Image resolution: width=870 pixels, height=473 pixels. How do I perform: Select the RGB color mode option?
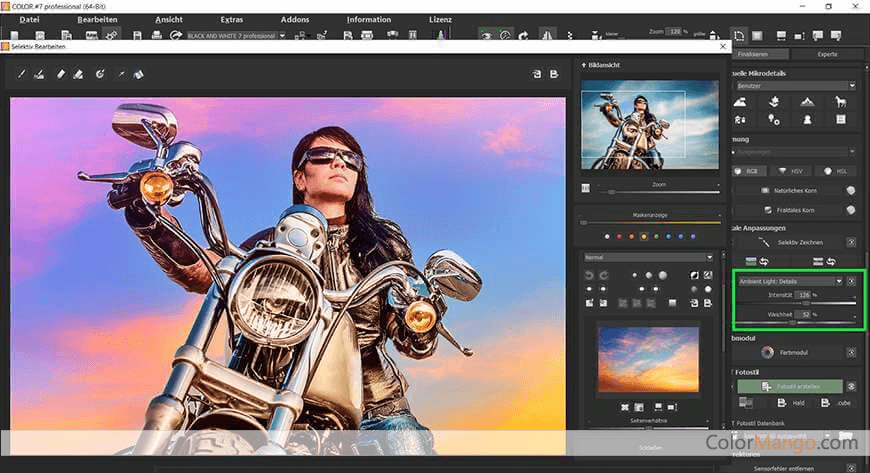pos(748,171)
